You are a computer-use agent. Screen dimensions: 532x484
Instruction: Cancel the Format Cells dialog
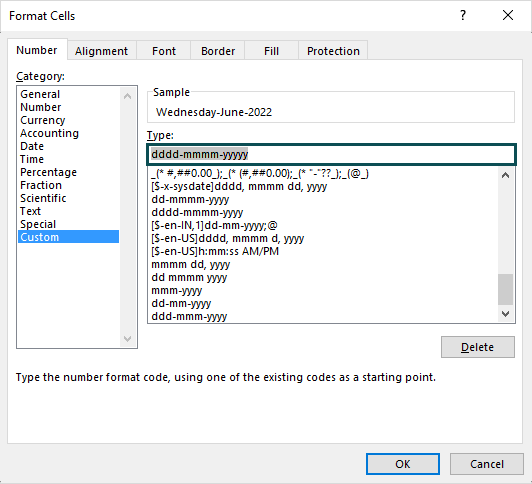(x=487, y=464)
